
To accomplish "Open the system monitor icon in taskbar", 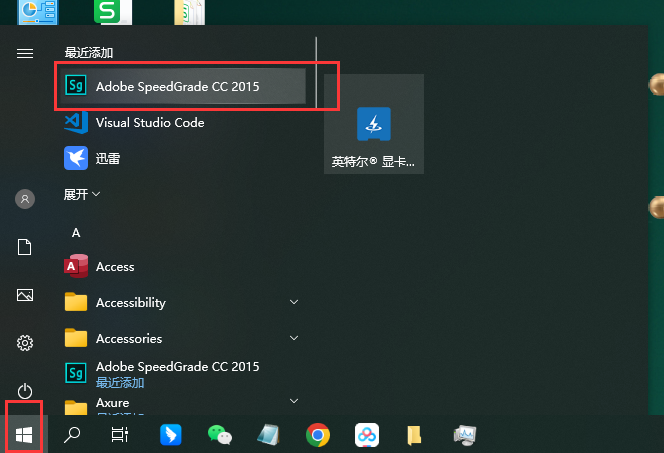I will coord(465,435).
